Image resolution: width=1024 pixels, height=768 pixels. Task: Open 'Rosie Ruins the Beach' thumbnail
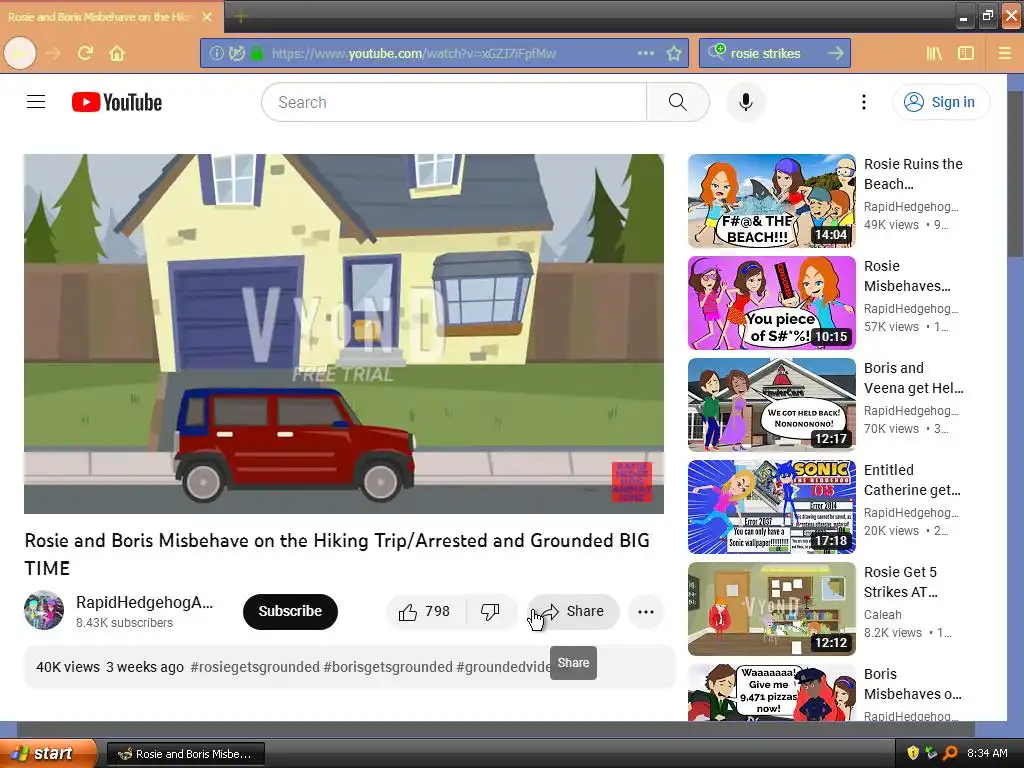771,201
